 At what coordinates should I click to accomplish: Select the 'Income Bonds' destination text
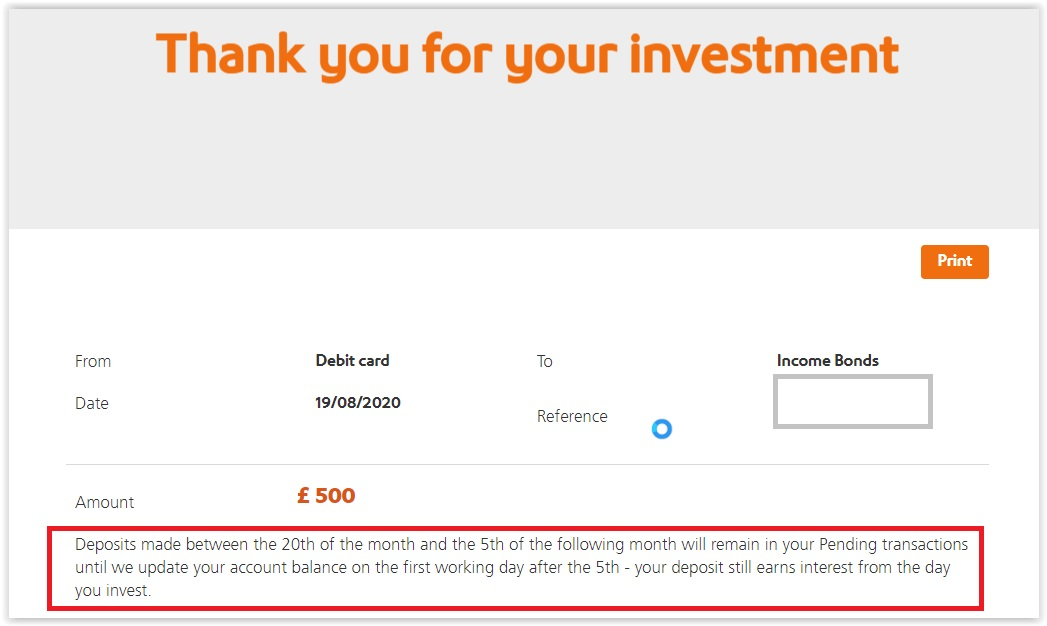coord(827,360)
